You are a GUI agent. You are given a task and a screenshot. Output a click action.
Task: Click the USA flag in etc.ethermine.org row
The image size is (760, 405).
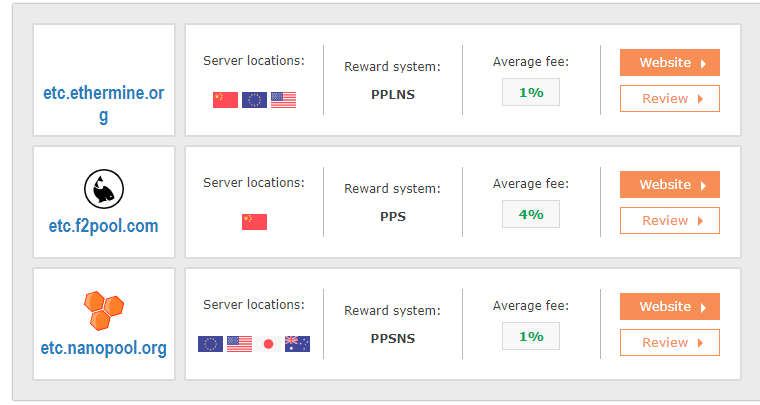284,100
